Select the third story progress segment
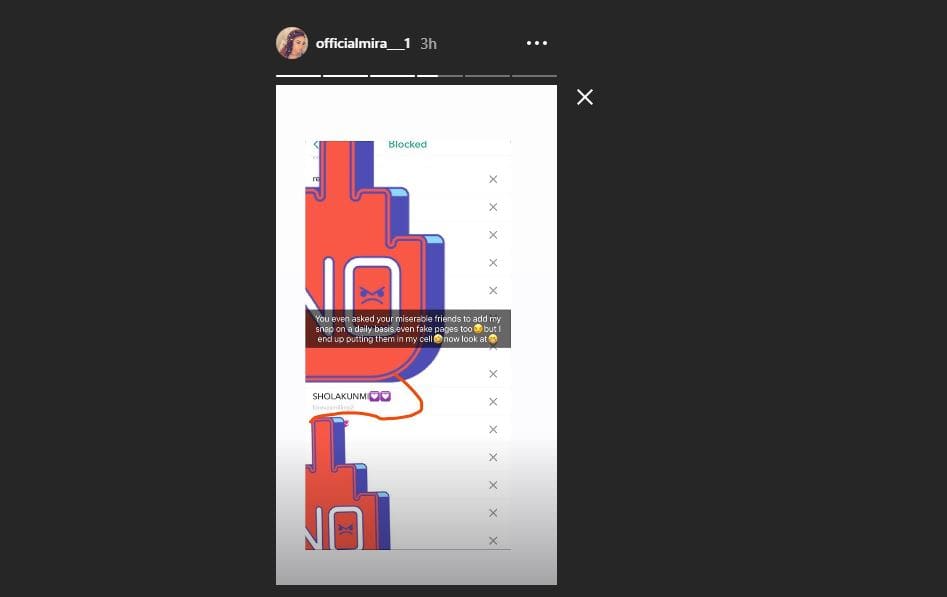The width and height of the screenshot is (947, 597). tap(393, 76)
